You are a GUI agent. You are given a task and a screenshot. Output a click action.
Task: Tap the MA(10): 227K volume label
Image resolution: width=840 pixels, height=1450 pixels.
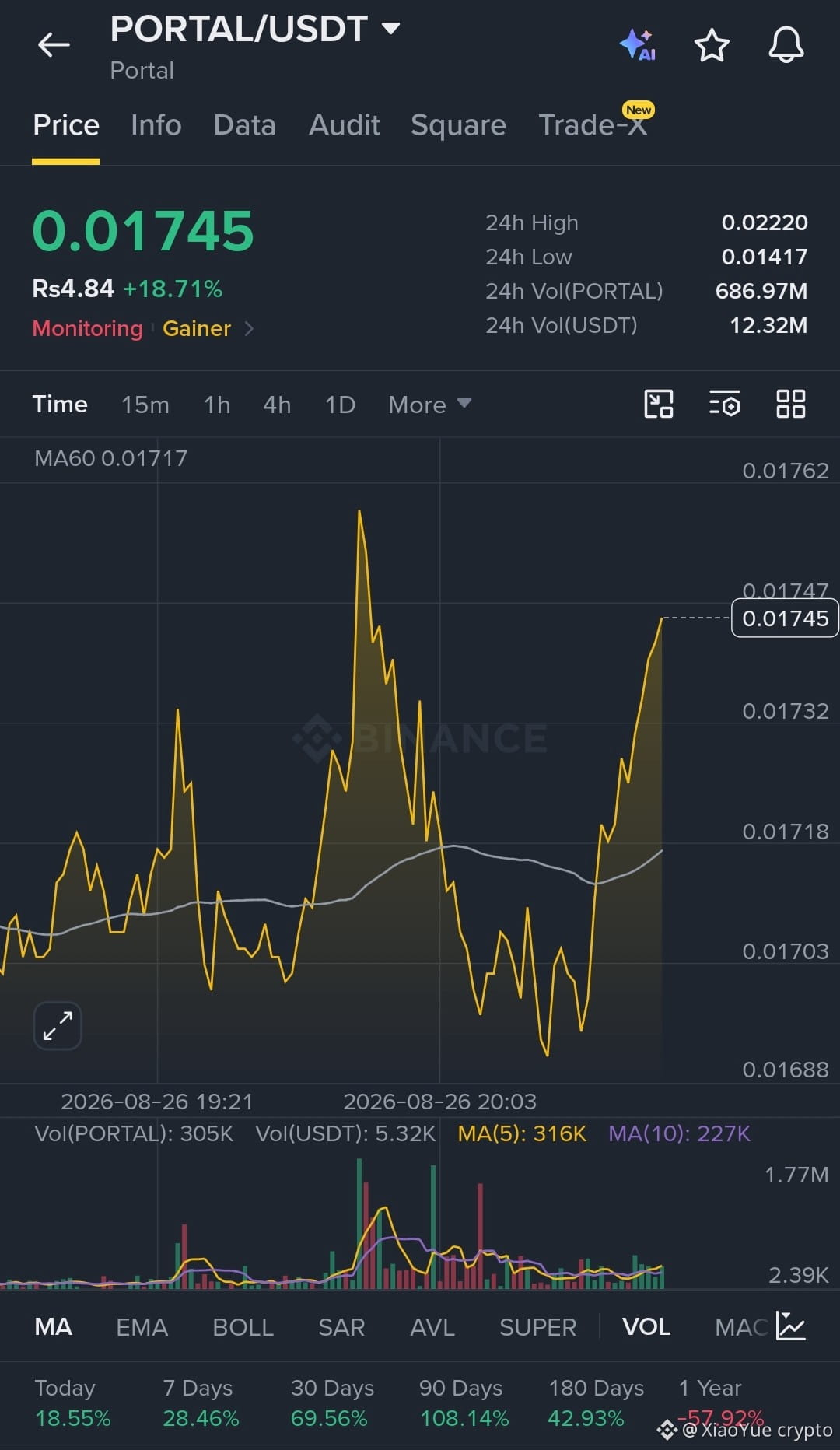[680, 1133]
